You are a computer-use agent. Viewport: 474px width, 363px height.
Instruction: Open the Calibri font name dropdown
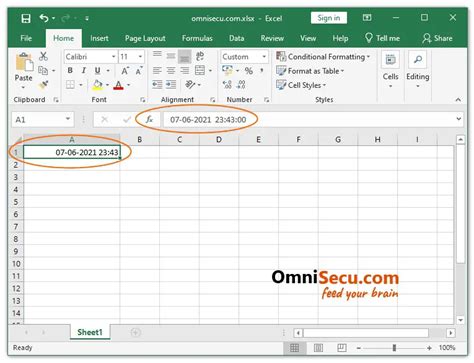pos(114,57)
